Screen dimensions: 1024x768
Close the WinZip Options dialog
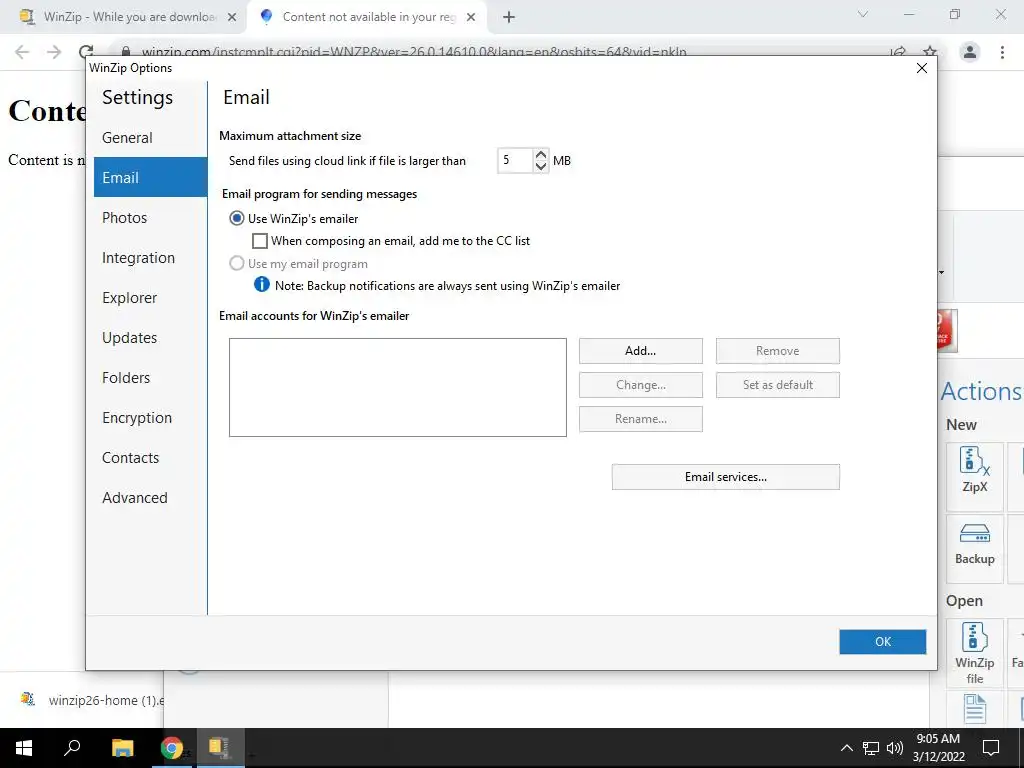coord(921,68)
